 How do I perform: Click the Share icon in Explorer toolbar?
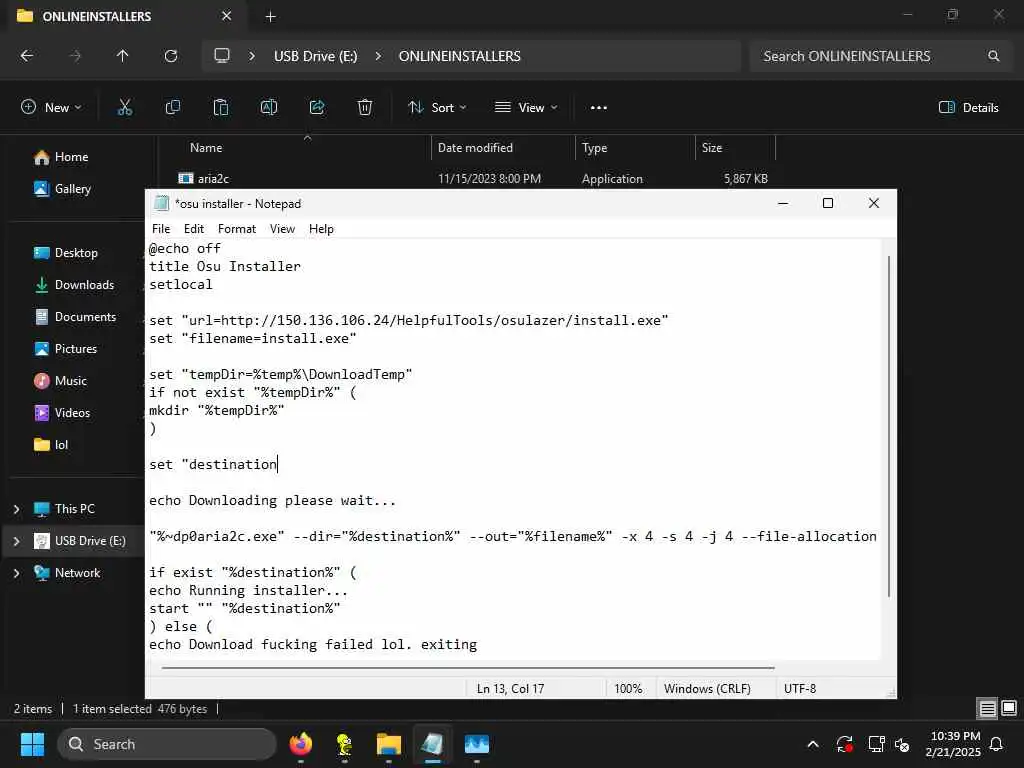point(317,108)
